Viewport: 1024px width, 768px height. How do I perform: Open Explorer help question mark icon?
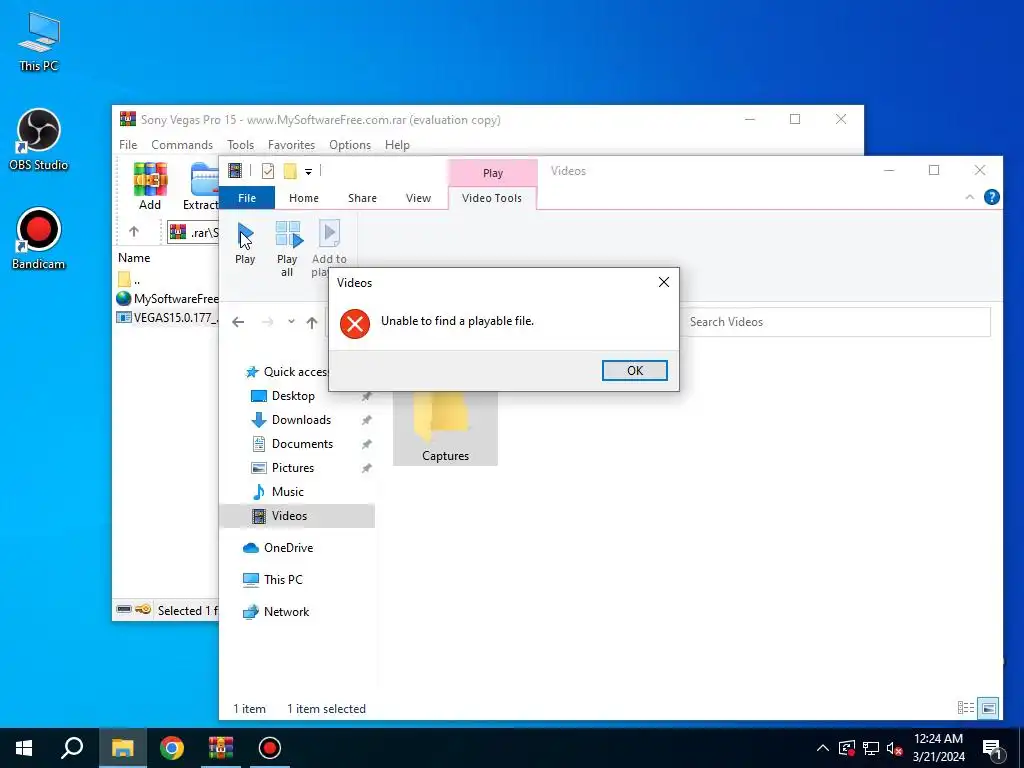pyautogui.click(x=991, y=197)
